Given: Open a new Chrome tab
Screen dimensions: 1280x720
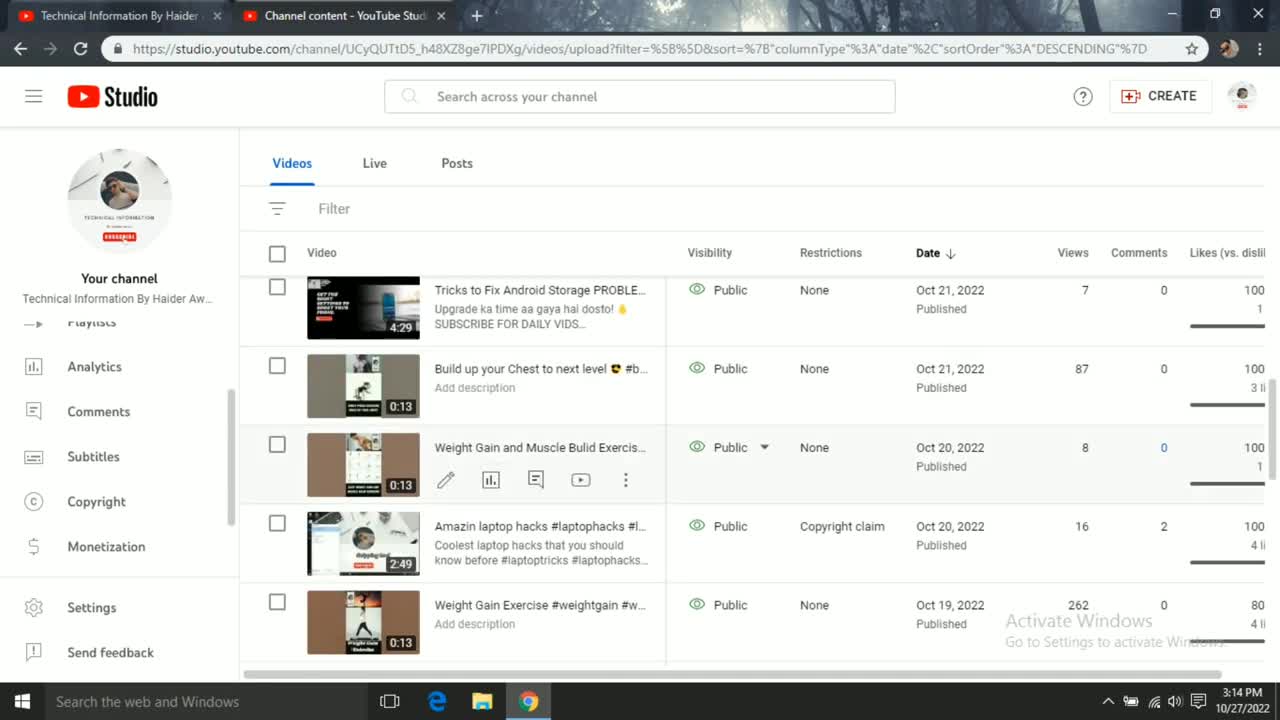Looking at the screenshot, I should click(477, 16).
